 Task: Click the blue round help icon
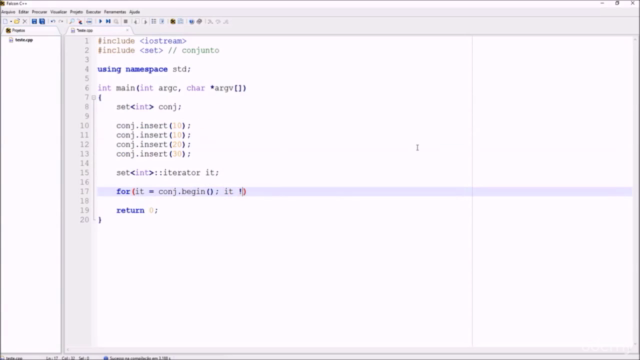[191, 21]
